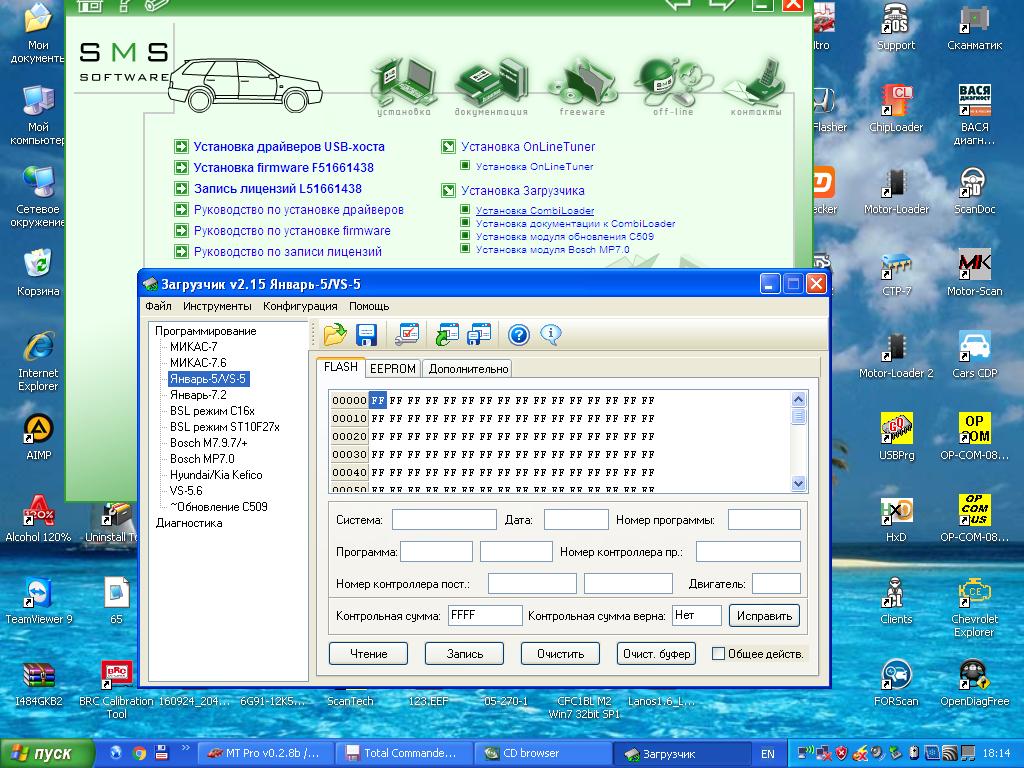Open freeware discs icon in SMS window

(582, 87)
